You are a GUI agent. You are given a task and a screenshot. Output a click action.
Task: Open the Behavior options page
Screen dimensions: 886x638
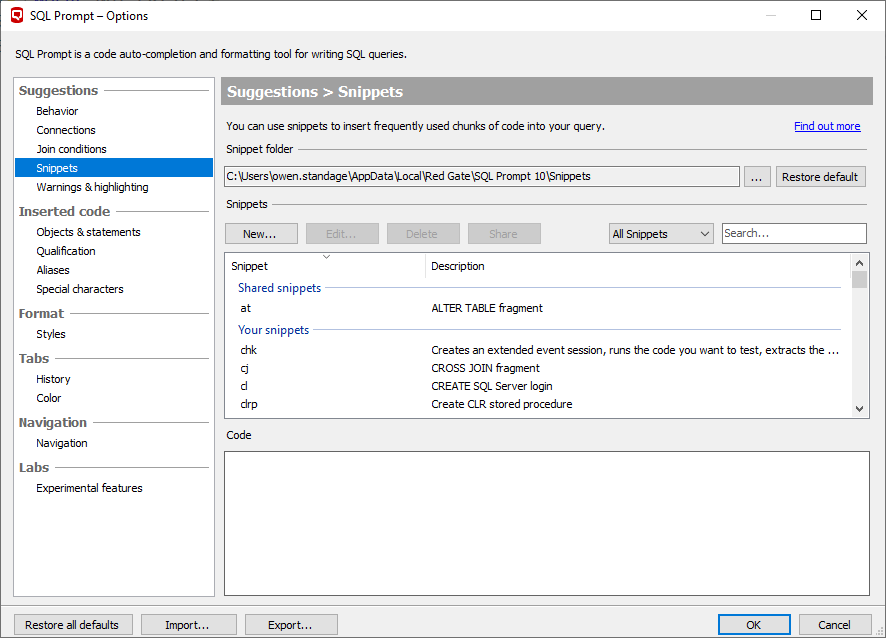[x=57, y=111]
